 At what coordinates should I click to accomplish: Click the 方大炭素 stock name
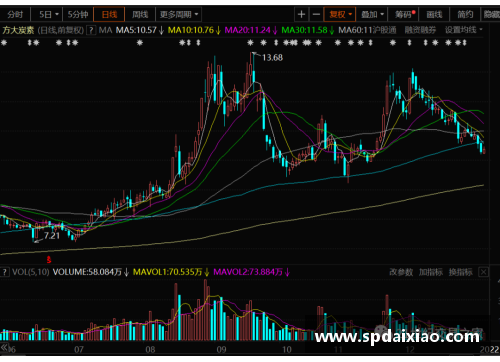tap(18, 30)
